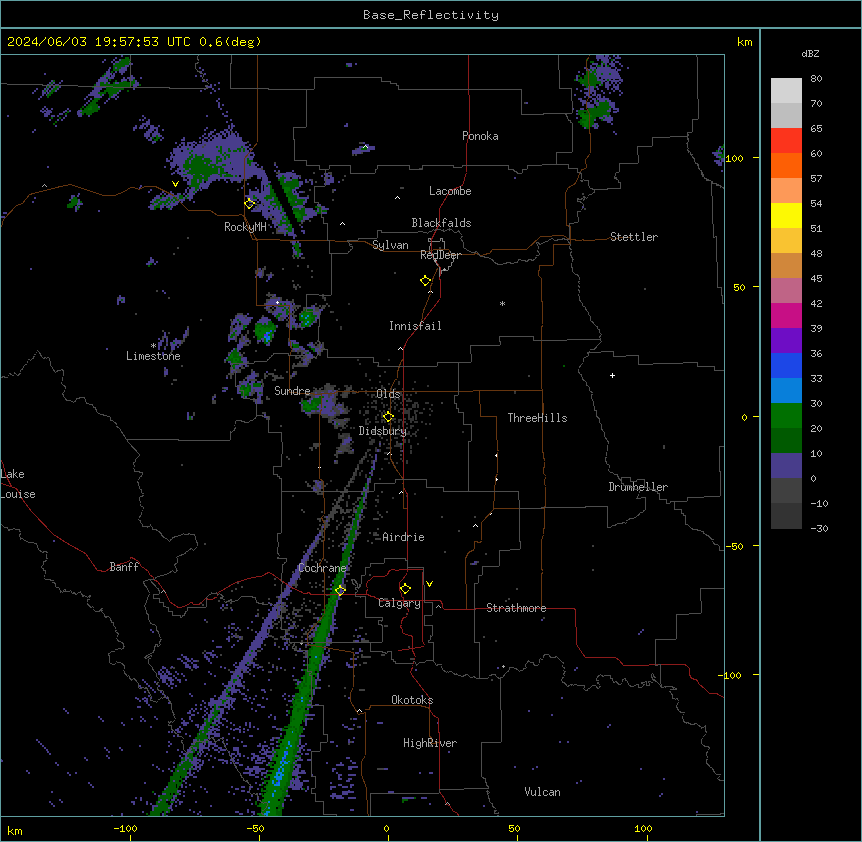The height and width of the screenshot is (842, 862).
Task: Click the RockyMH label
Action: pos(245,227)
